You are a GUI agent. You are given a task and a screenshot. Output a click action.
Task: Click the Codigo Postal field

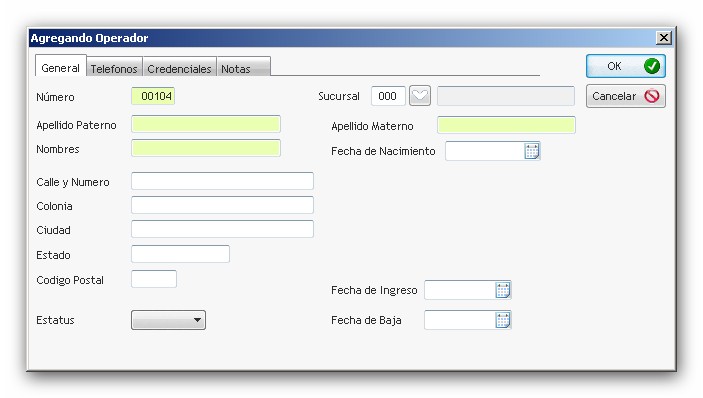point(154,279)
